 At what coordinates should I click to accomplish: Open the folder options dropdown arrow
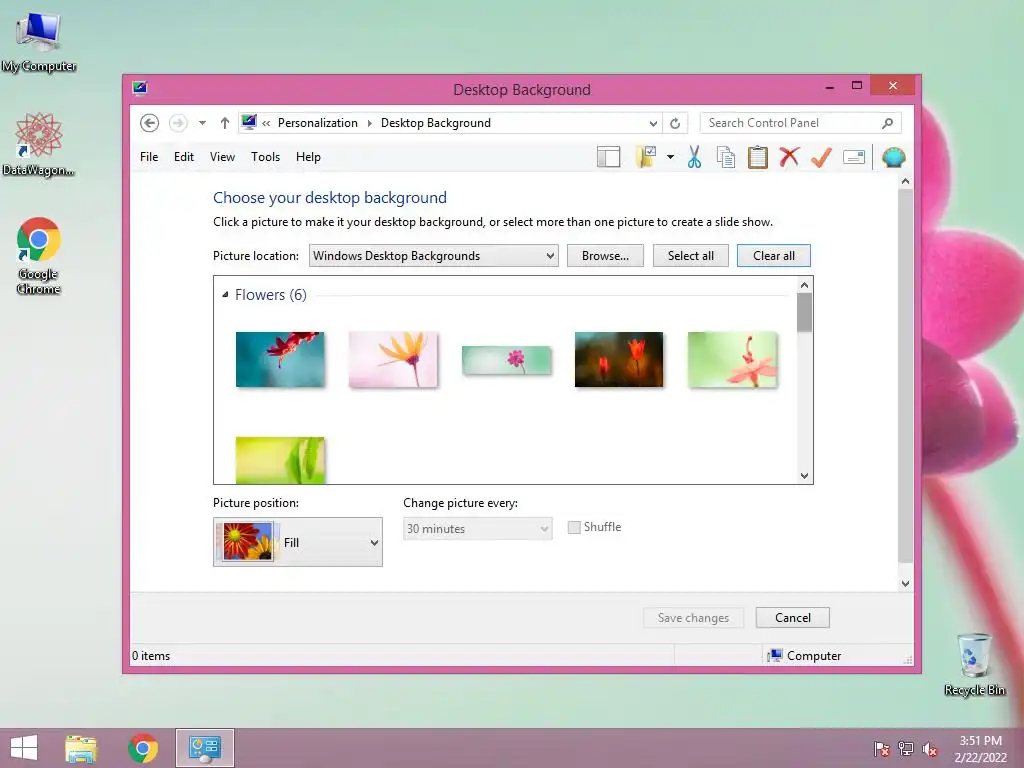coord(670,157)
